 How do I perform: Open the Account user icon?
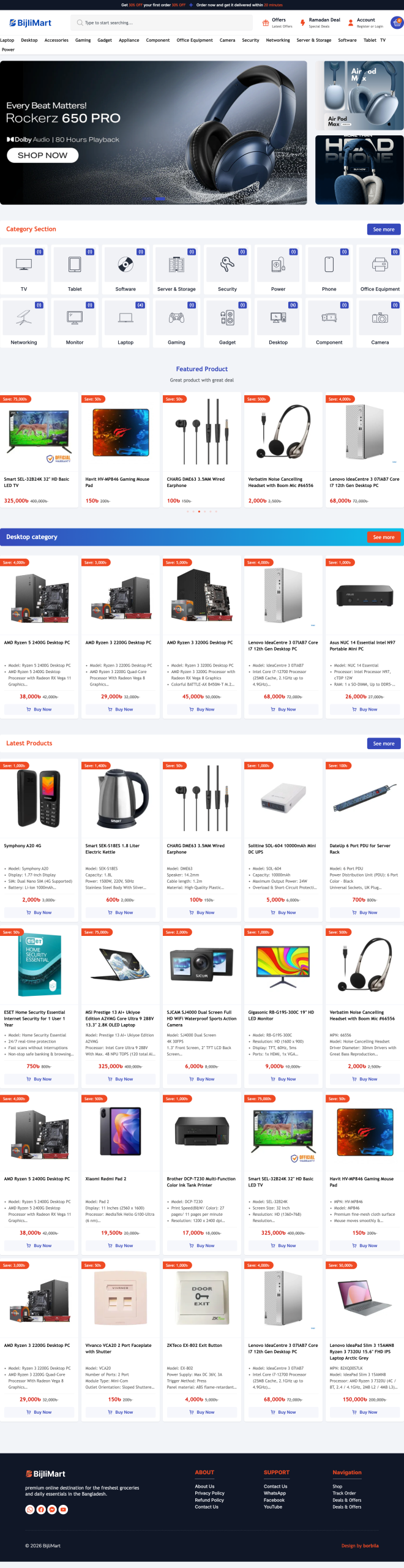(x=351, y=23)
